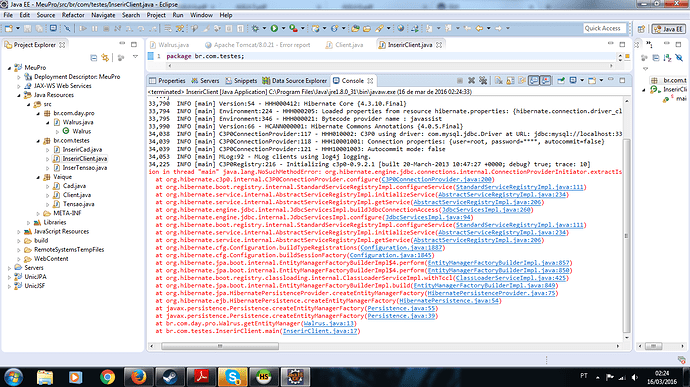Image resolution: width=690 pixels, height=387 pixels.
Task: Maximize the Console view
Action: pyautogui.click(x=622, y=80)
